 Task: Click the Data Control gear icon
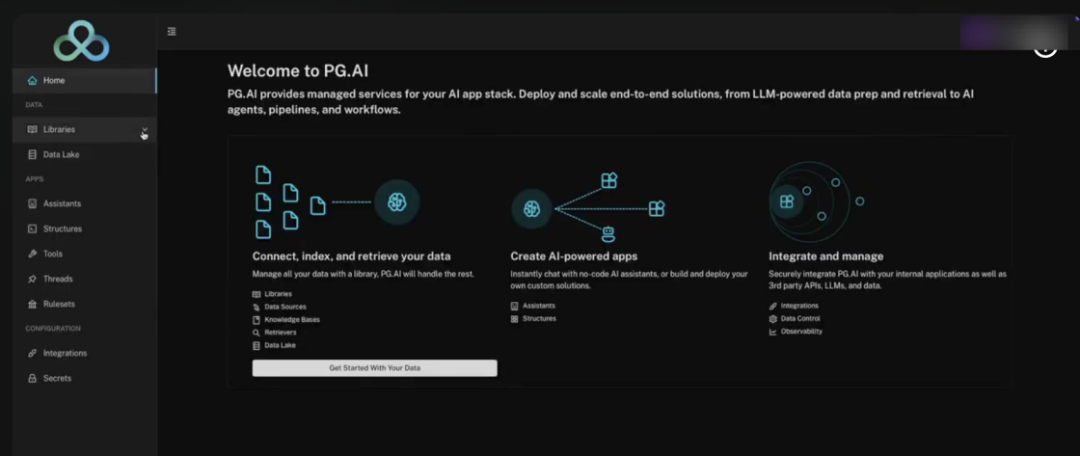[773, 319]
